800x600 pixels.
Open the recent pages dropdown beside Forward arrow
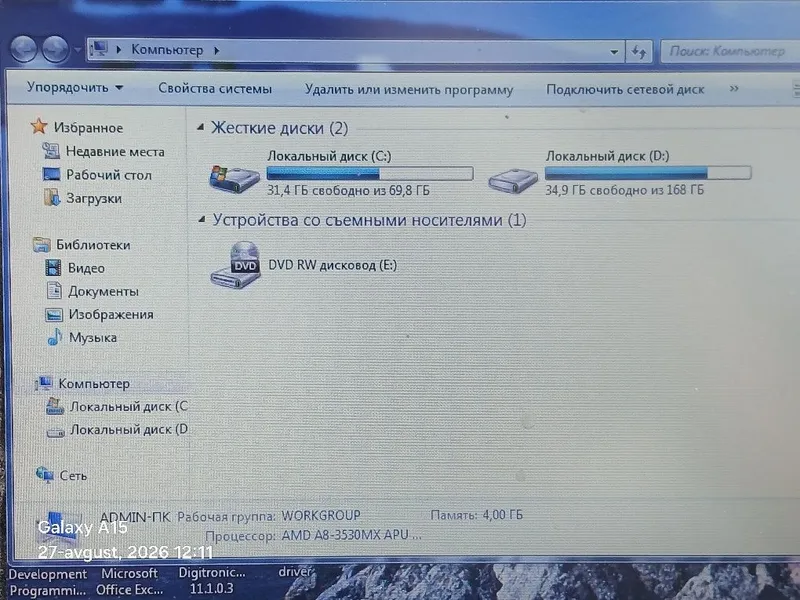click(x=78, y=50)
